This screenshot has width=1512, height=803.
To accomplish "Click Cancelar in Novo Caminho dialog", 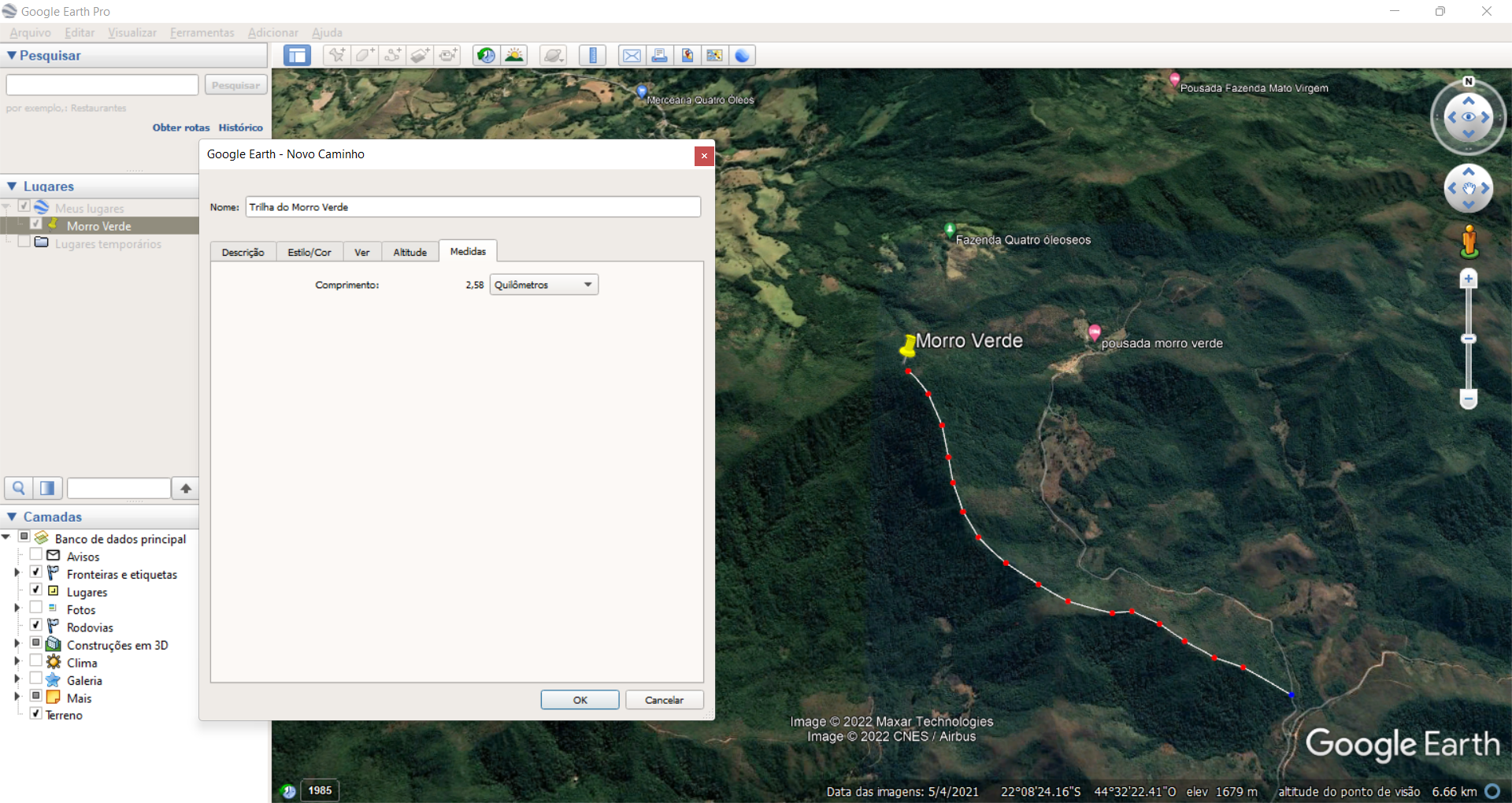I will pos(664,700).
